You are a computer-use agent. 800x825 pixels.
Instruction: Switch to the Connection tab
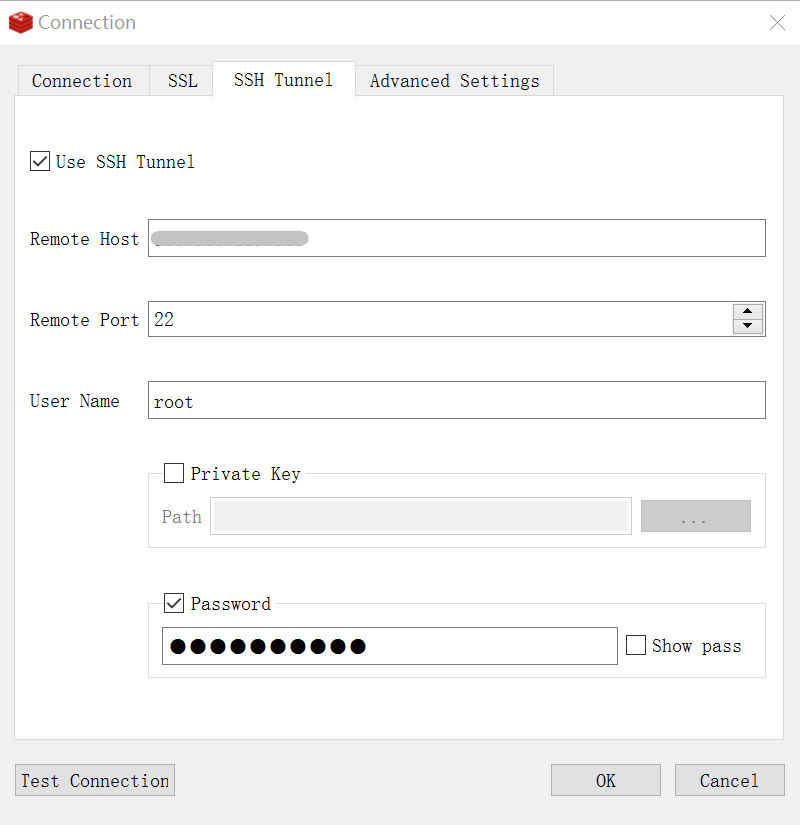82,81
